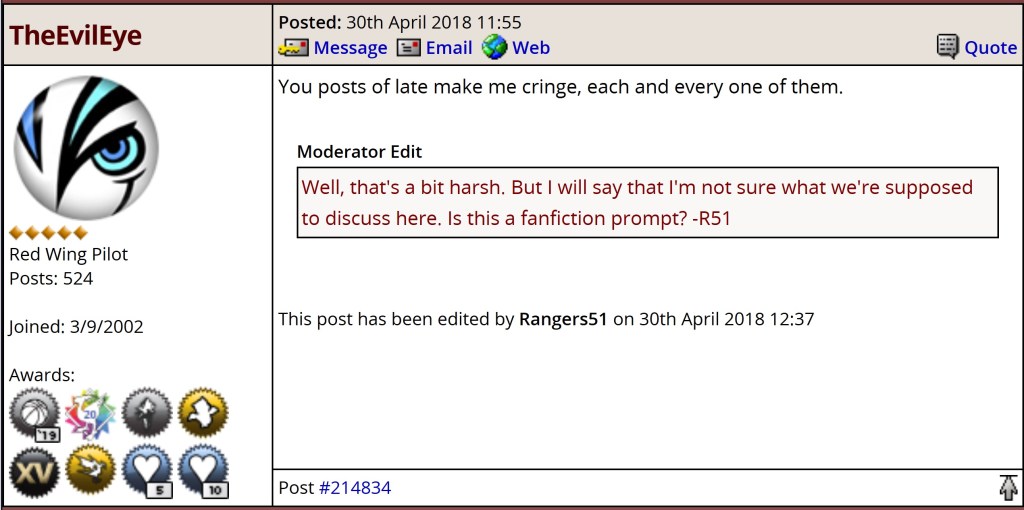Viewport: 1024px width, 510px height.
Task: Click the five-diamond rank indicator
Action: (48, 233)
